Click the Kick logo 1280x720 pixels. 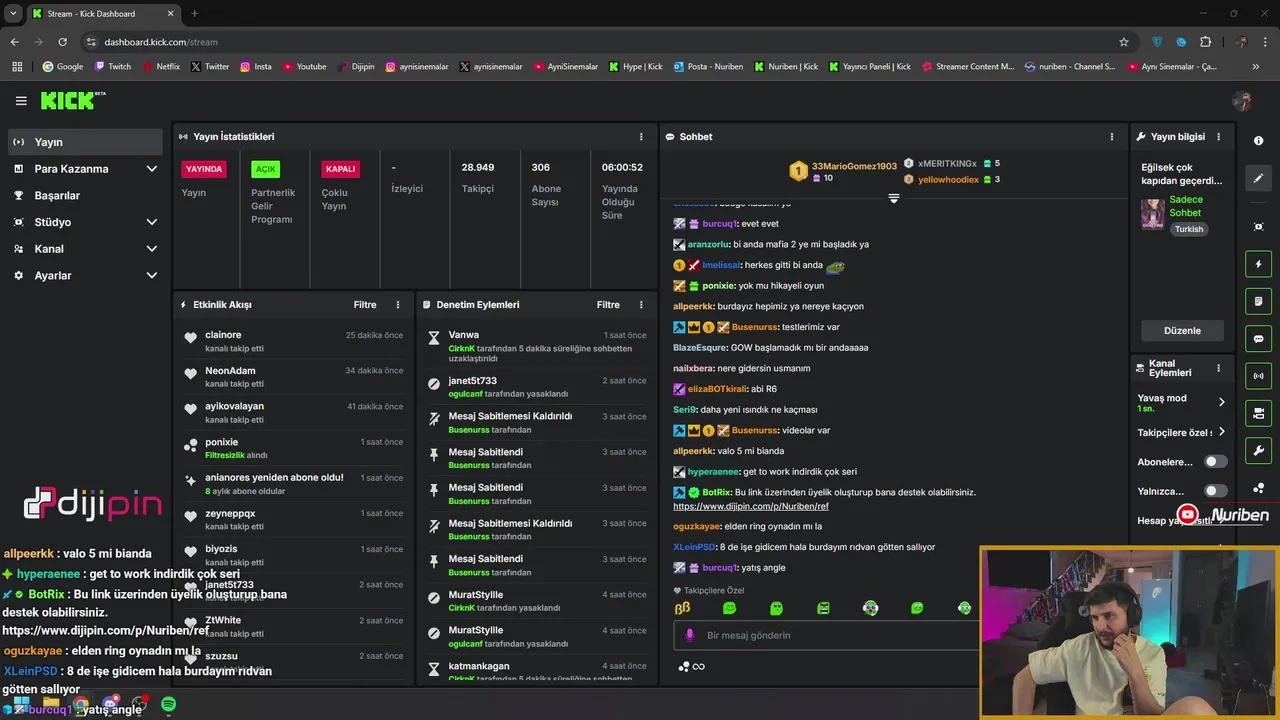[72, 100]
